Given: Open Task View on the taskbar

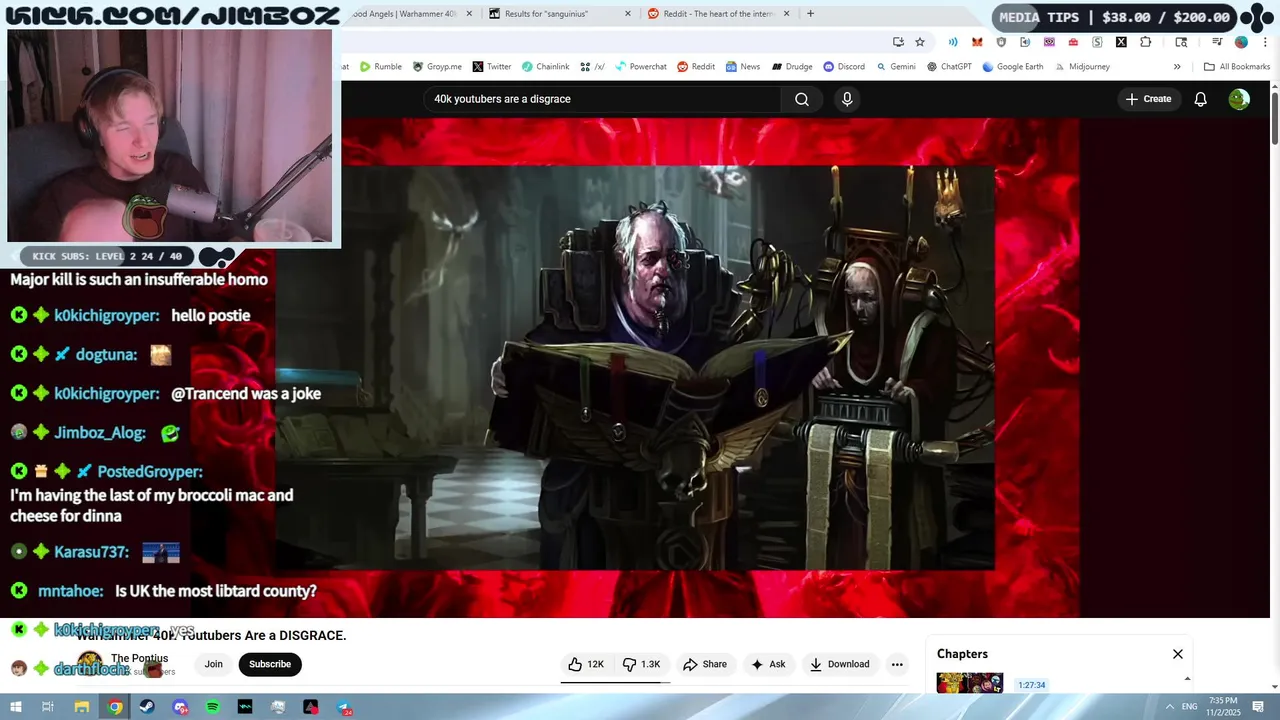Looking at the screenshot, I should pos(48,707).
